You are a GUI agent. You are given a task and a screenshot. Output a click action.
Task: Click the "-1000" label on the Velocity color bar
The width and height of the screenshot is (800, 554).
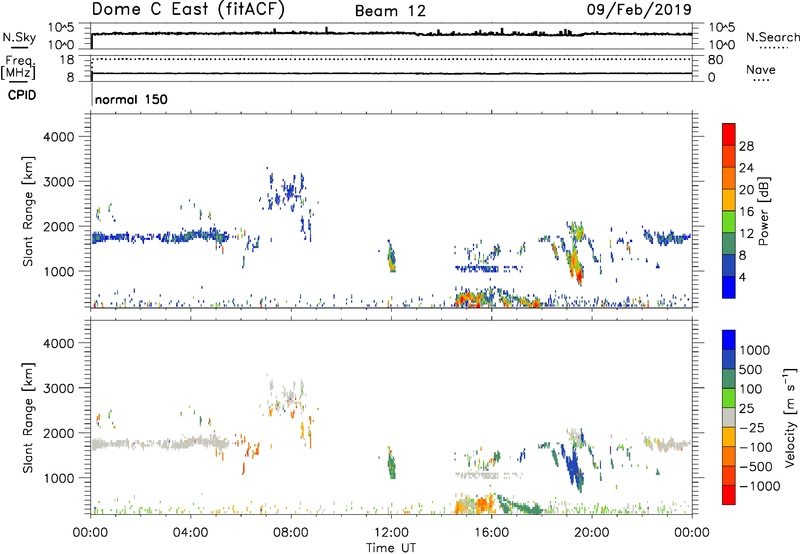click(760, 486)
